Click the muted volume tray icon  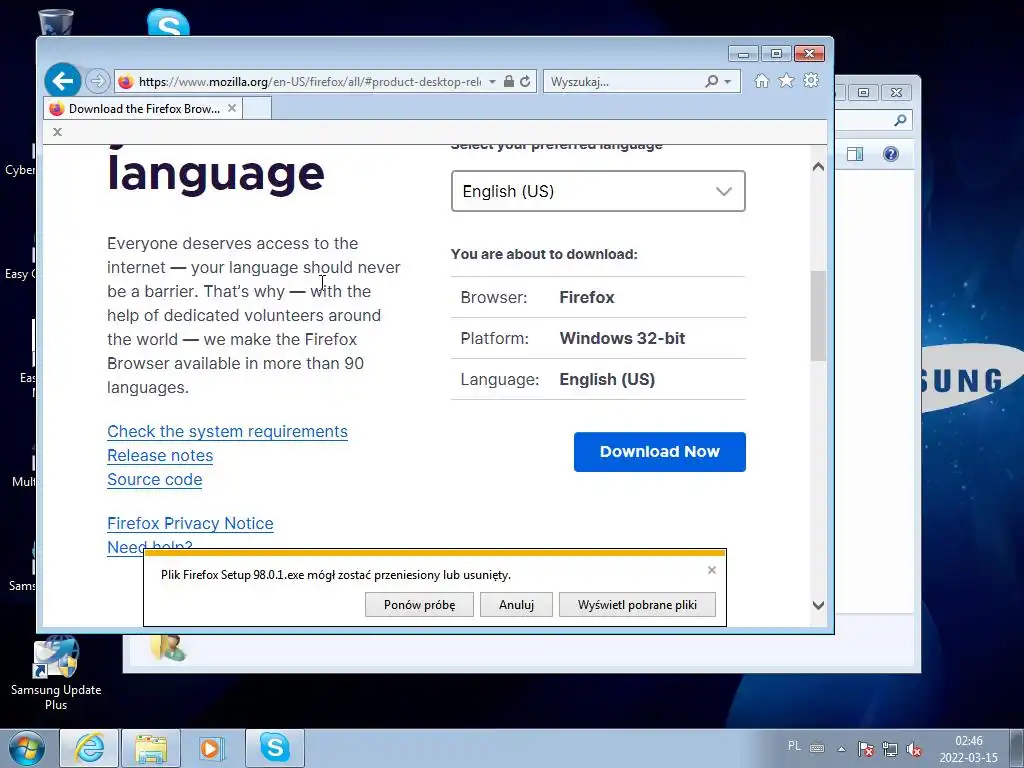coord(914,749)
